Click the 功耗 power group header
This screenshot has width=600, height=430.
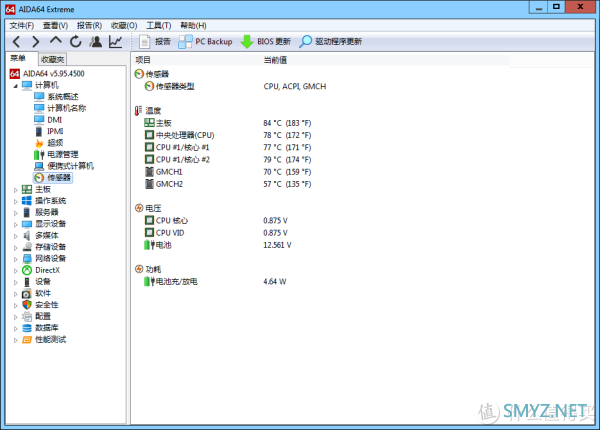(x=148, y=269)
